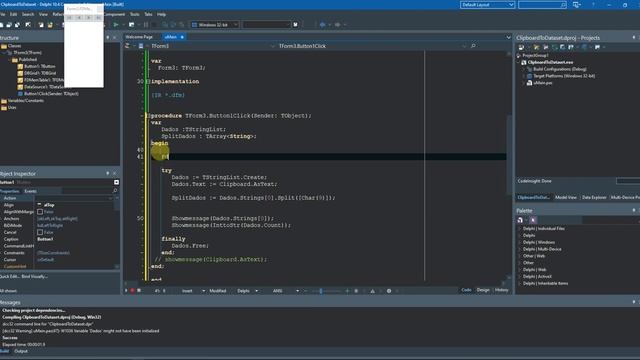Click the first icon at left of main toolbar
Image resolution: width=640 pixels, height=360 pixels.
[x=1, y=25]
